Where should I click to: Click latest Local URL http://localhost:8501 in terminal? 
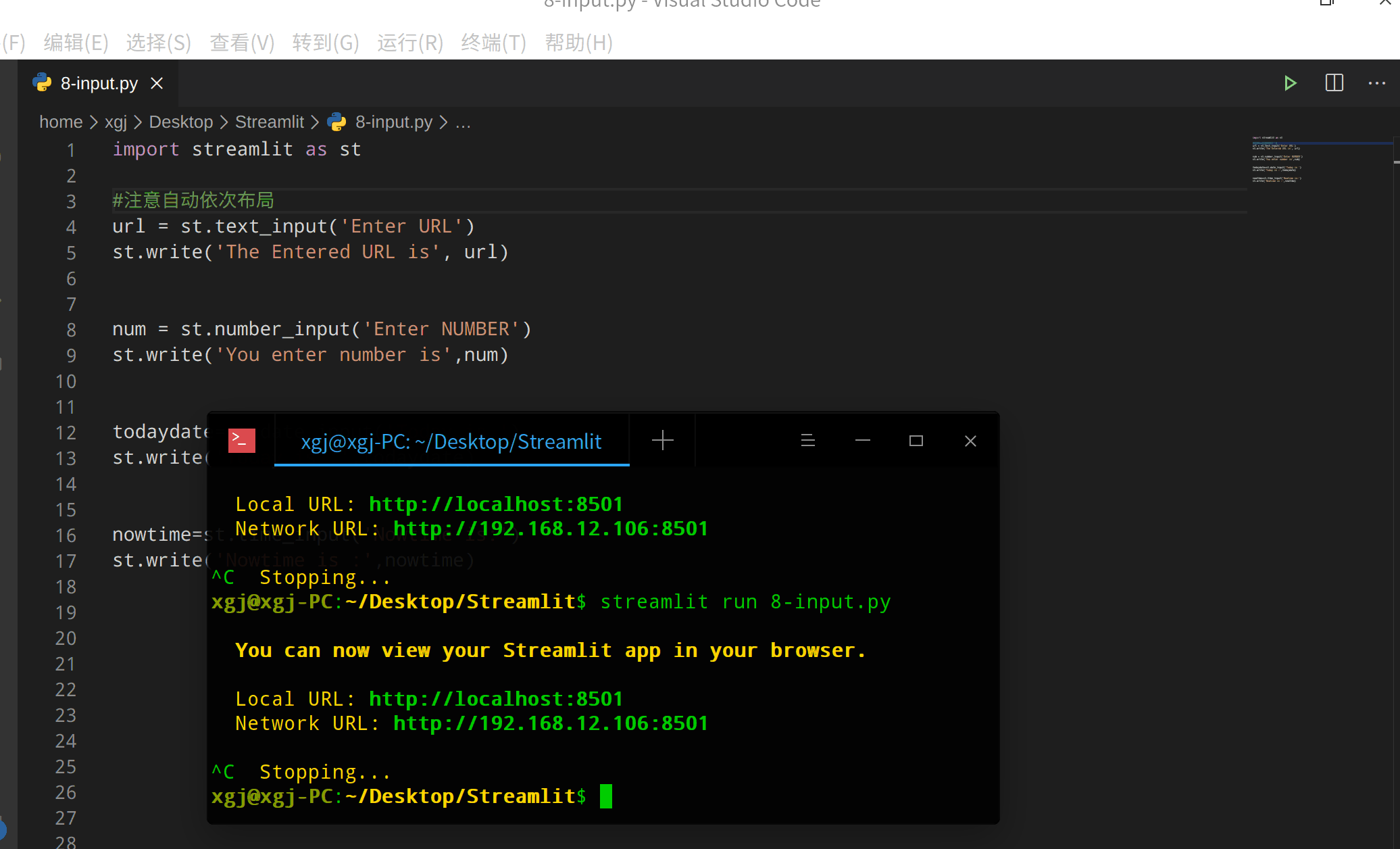pyautogui.click(x=495, y=699)
